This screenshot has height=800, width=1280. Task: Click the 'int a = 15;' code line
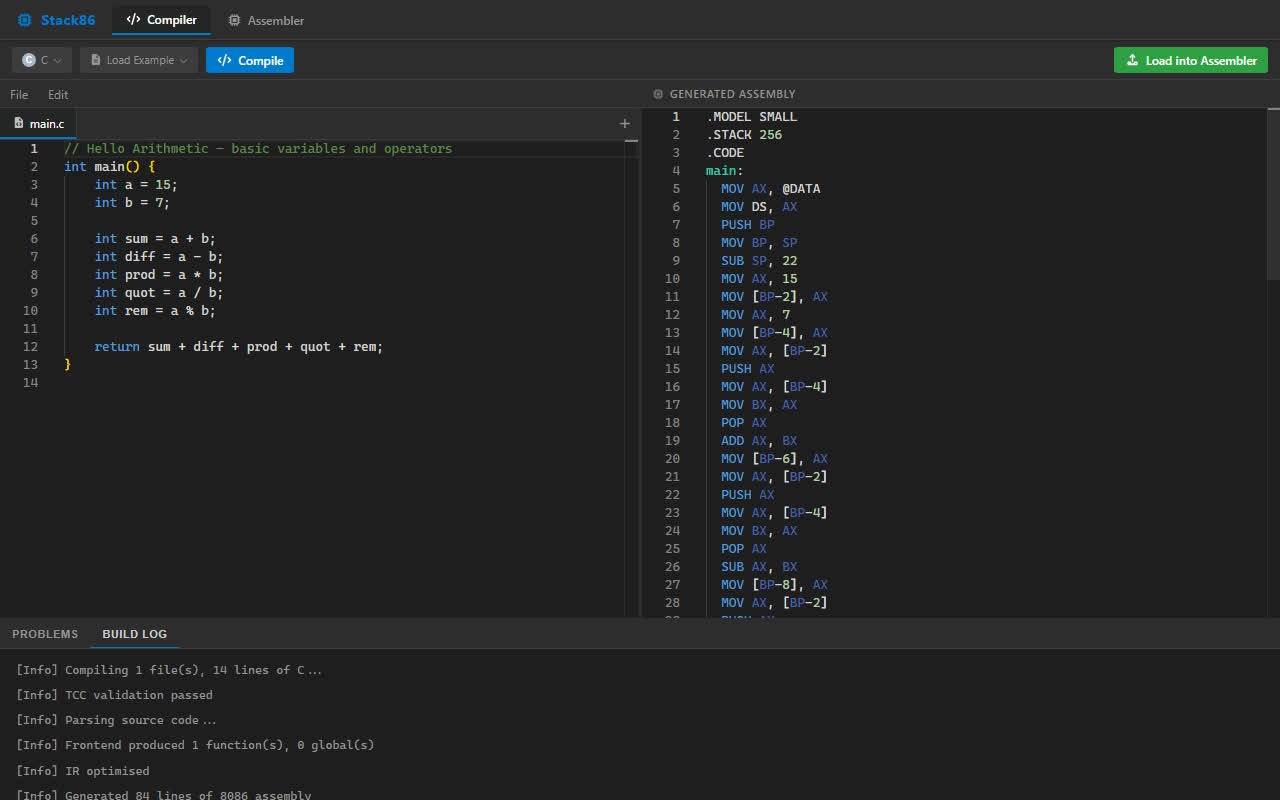[x=136, y=184]
